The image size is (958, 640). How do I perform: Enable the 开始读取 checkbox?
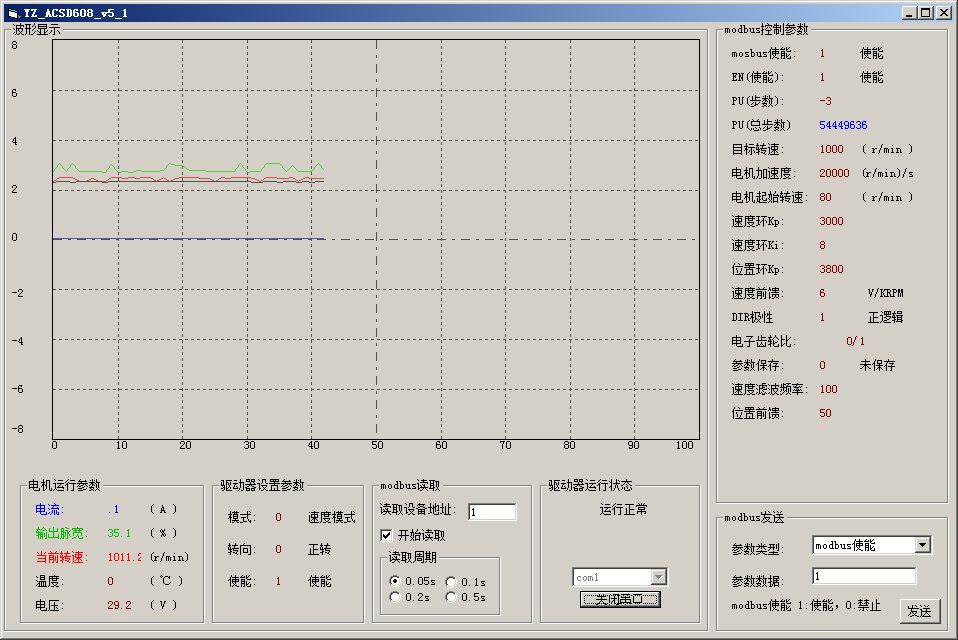pyautogui.click(x=387, y=537)
